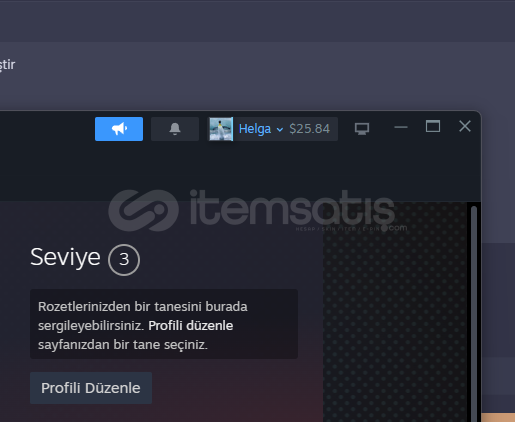Open the bell notifications
Viewport: 515px width, 422px height.
pyautogui.click(x=175, y=129)
